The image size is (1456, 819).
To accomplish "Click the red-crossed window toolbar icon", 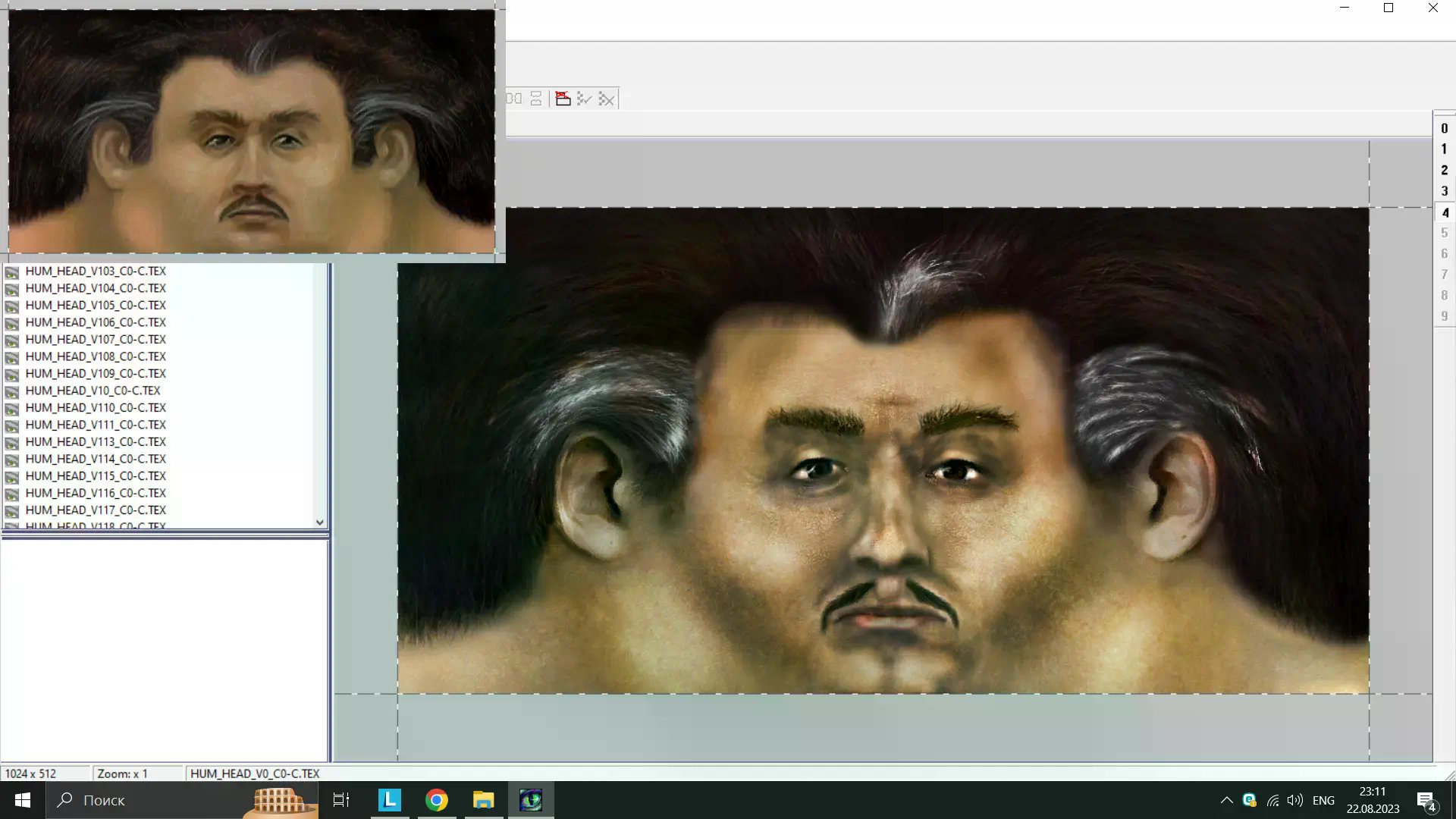I will pyautogui.click(x=563, y=99).
